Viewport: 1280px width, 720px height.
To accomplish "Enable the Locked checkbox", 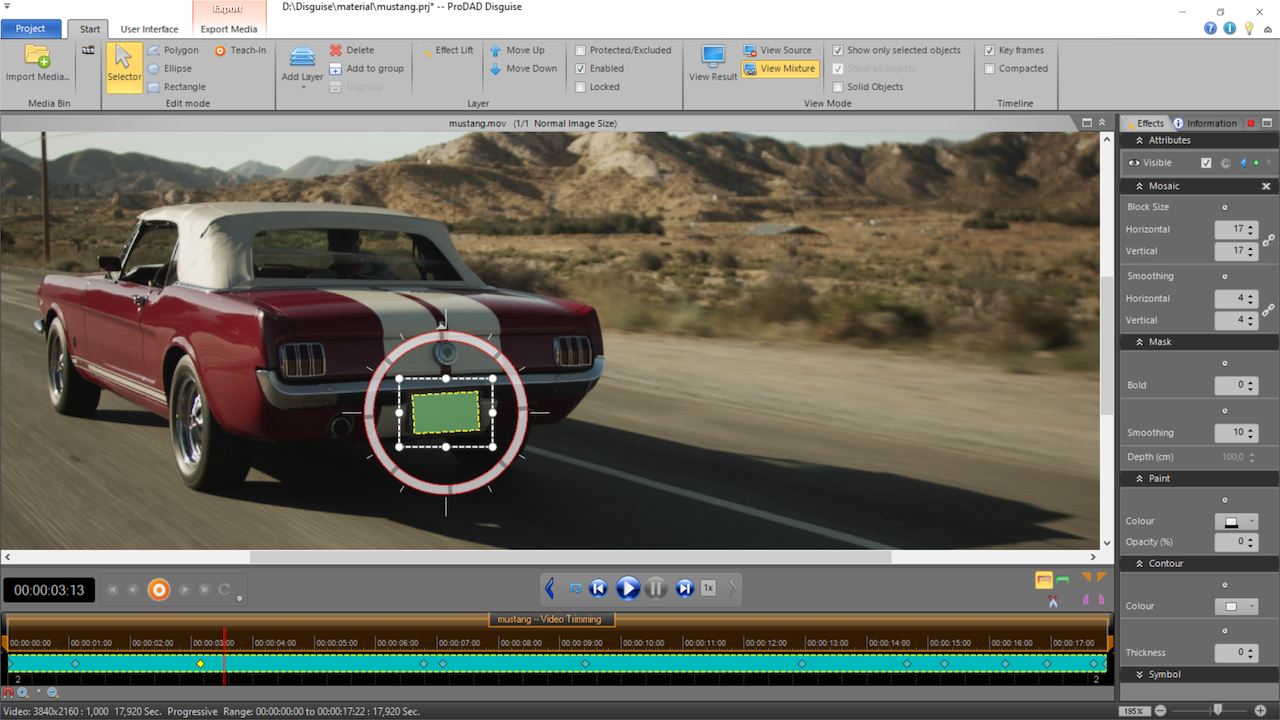I will click(x=581, y=87).
